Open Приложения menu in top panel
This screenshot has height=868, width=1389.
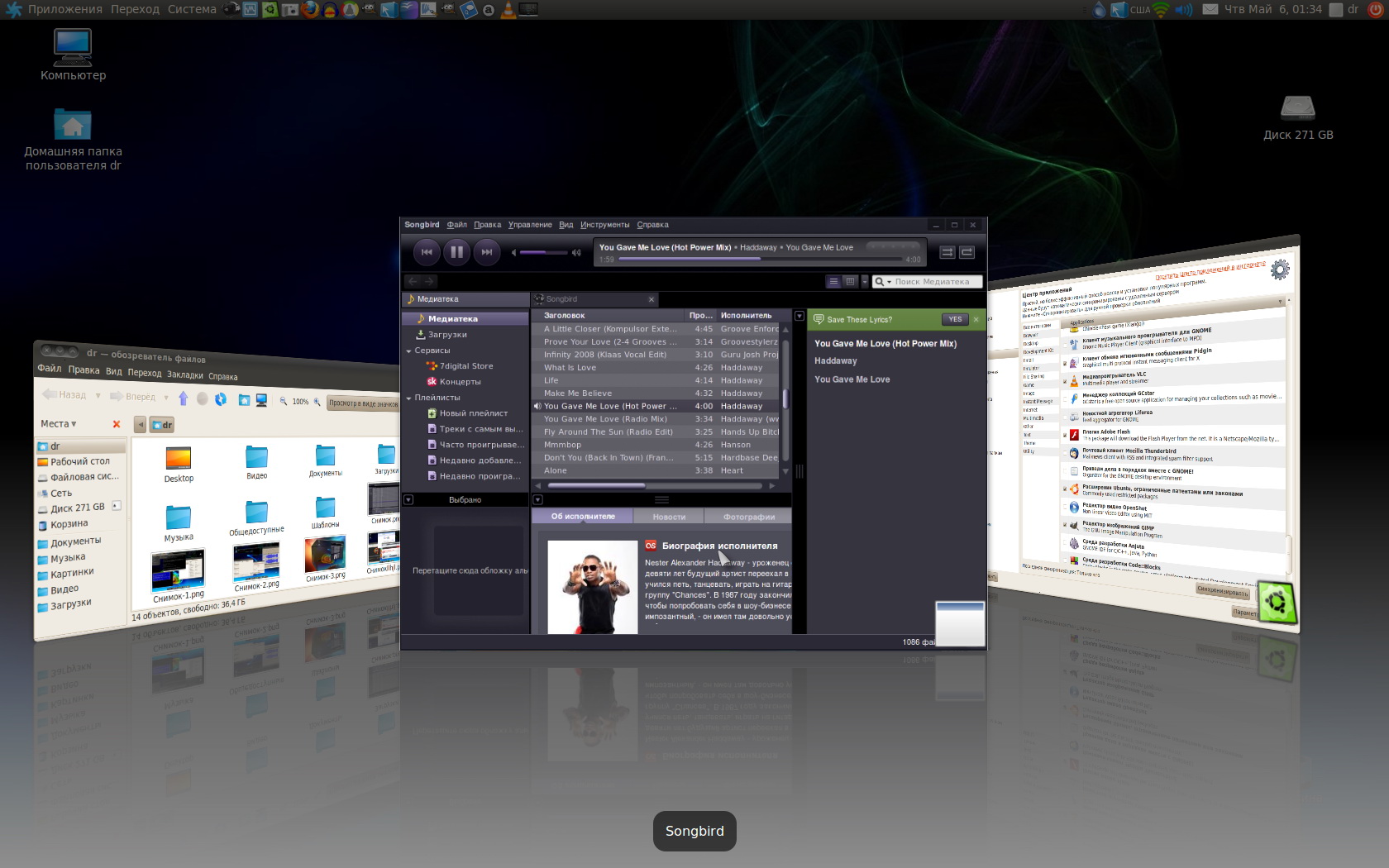[x=64, y=9]
